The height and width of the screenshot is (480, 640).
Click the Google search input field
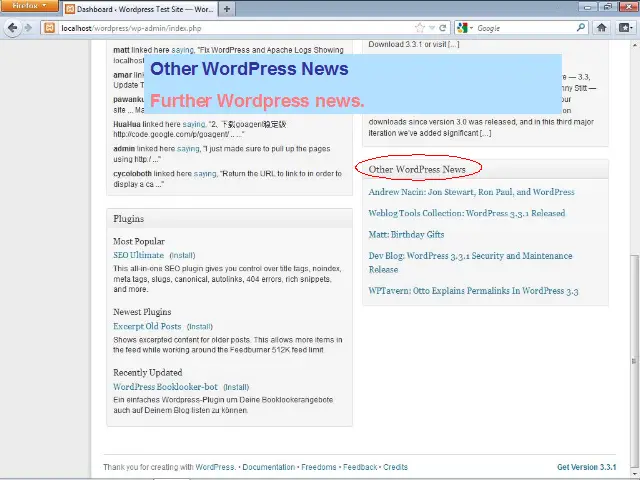click(525, 28)
